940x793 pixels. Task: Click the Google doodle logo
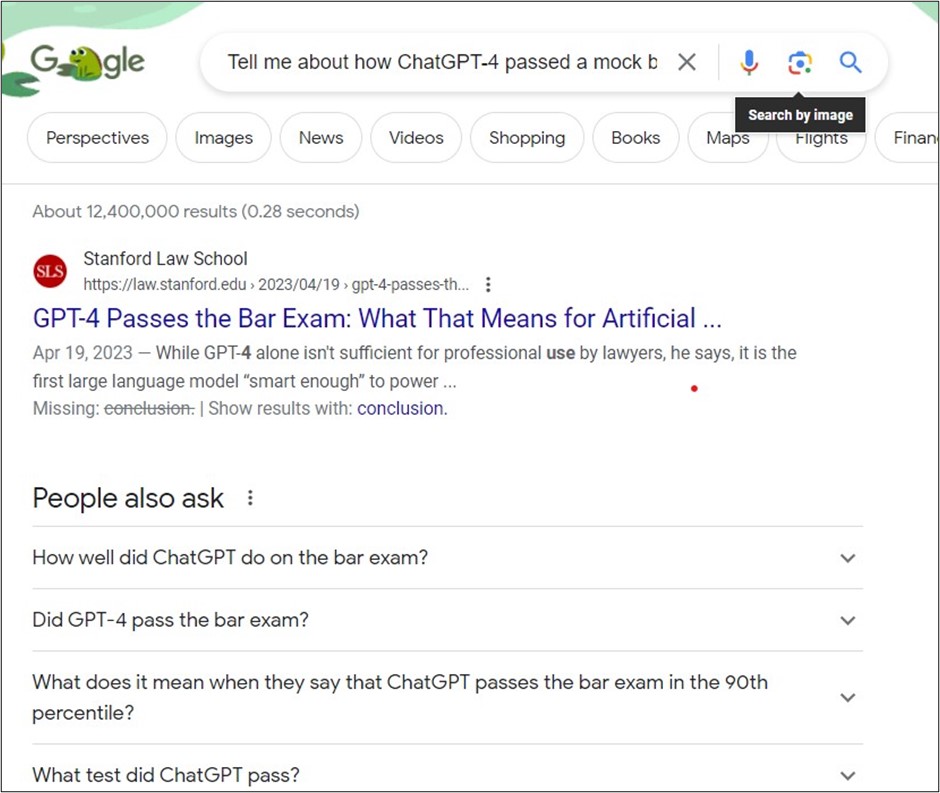click(87, 63)
